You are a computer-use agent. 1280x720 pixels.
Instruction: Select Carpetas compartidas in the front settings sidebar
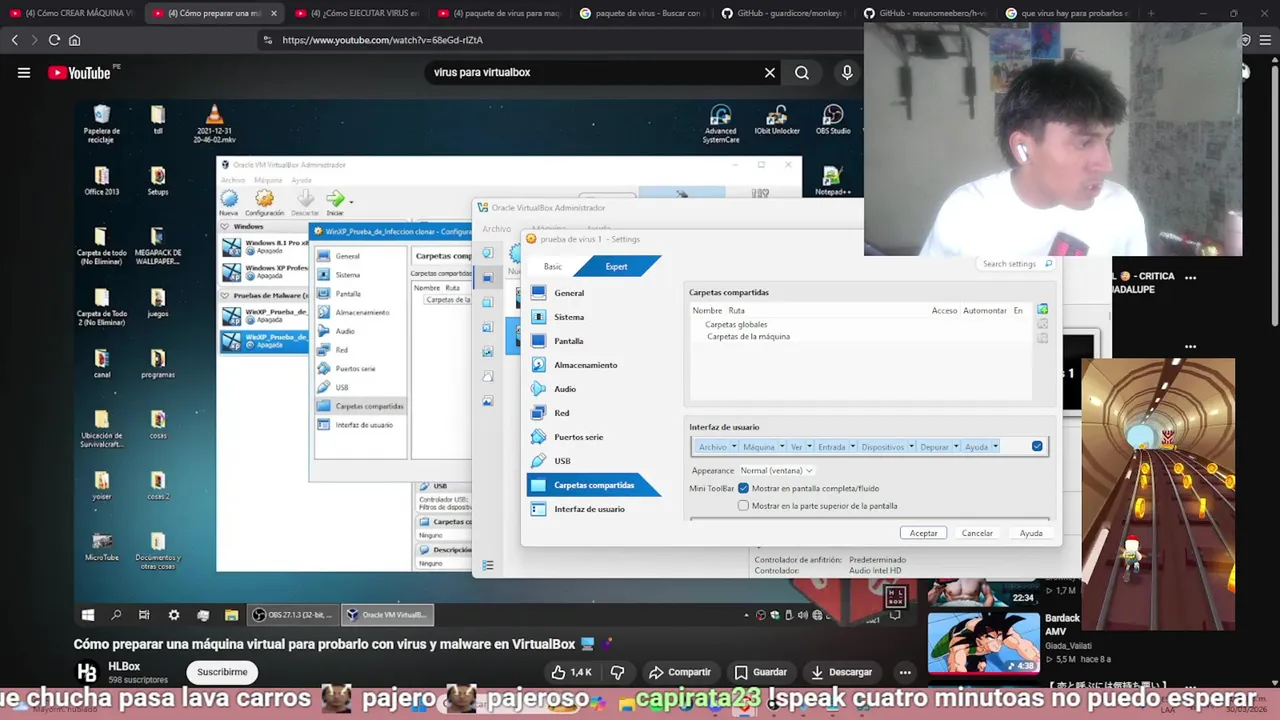point(592,485)
